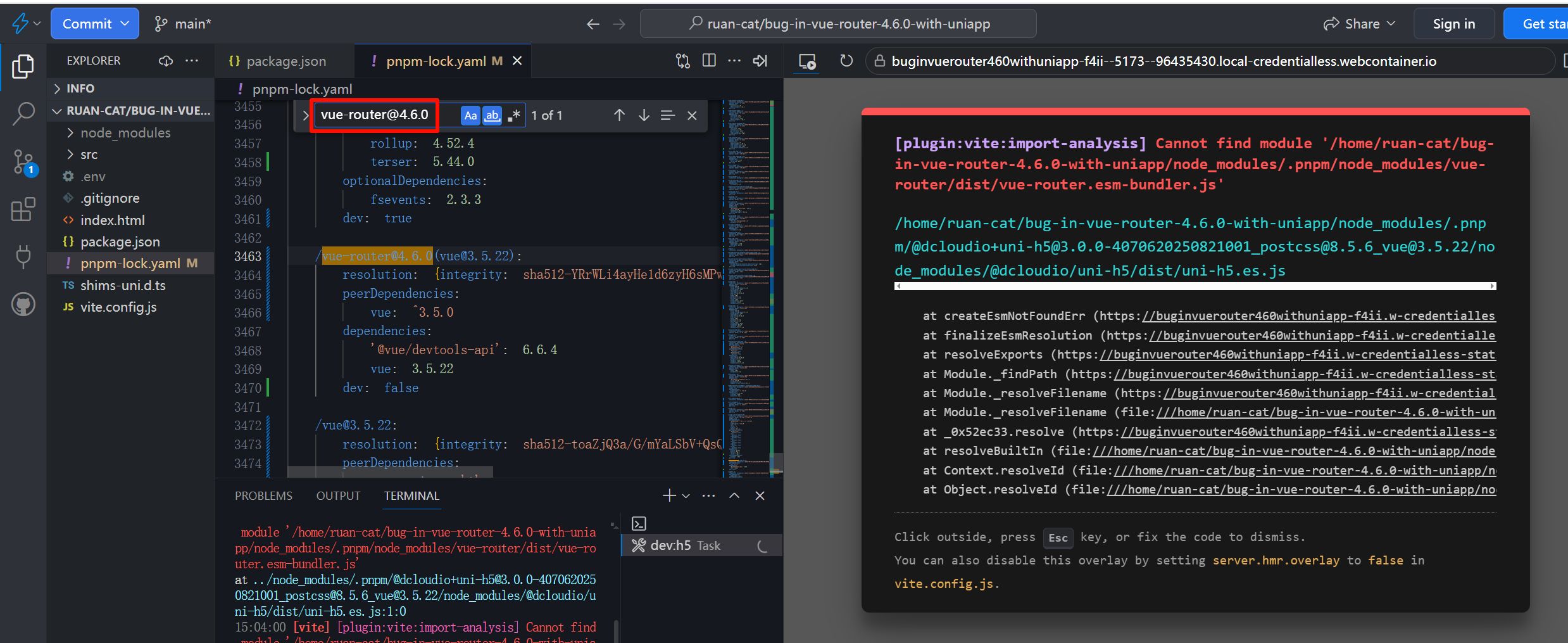Click the GitHub icon in activity bar

(x=23, y=305)
